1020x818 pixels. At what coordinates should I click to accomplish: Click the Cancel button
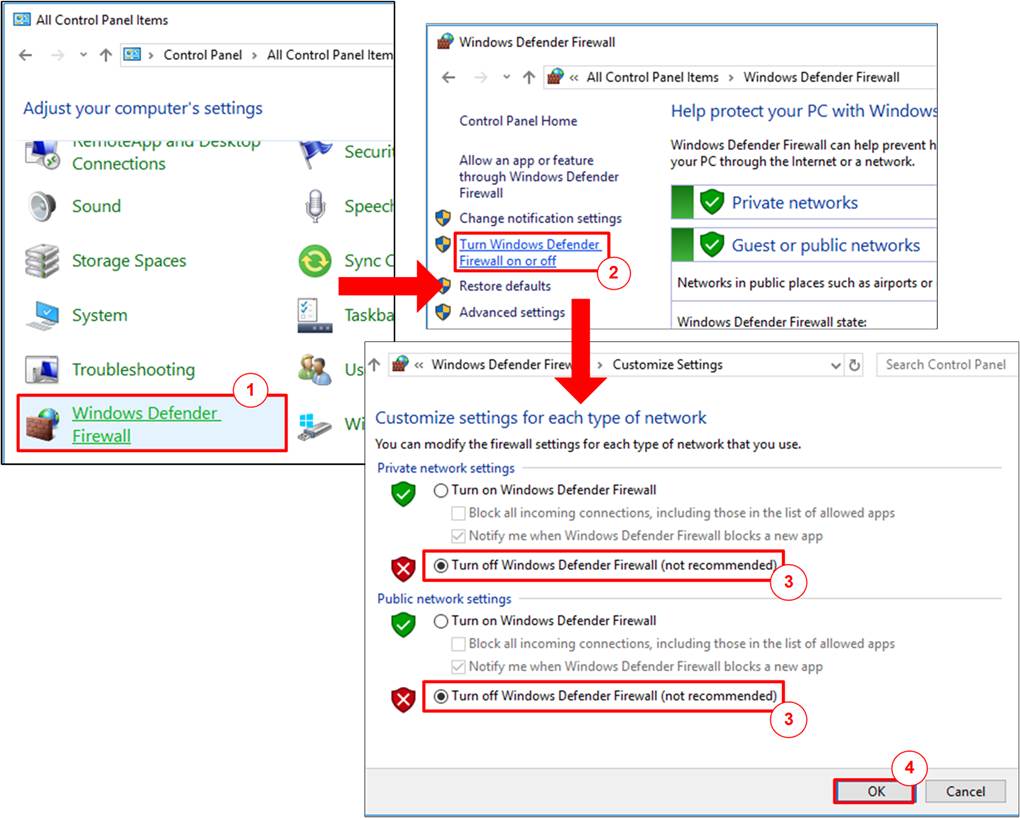(965, 791)
